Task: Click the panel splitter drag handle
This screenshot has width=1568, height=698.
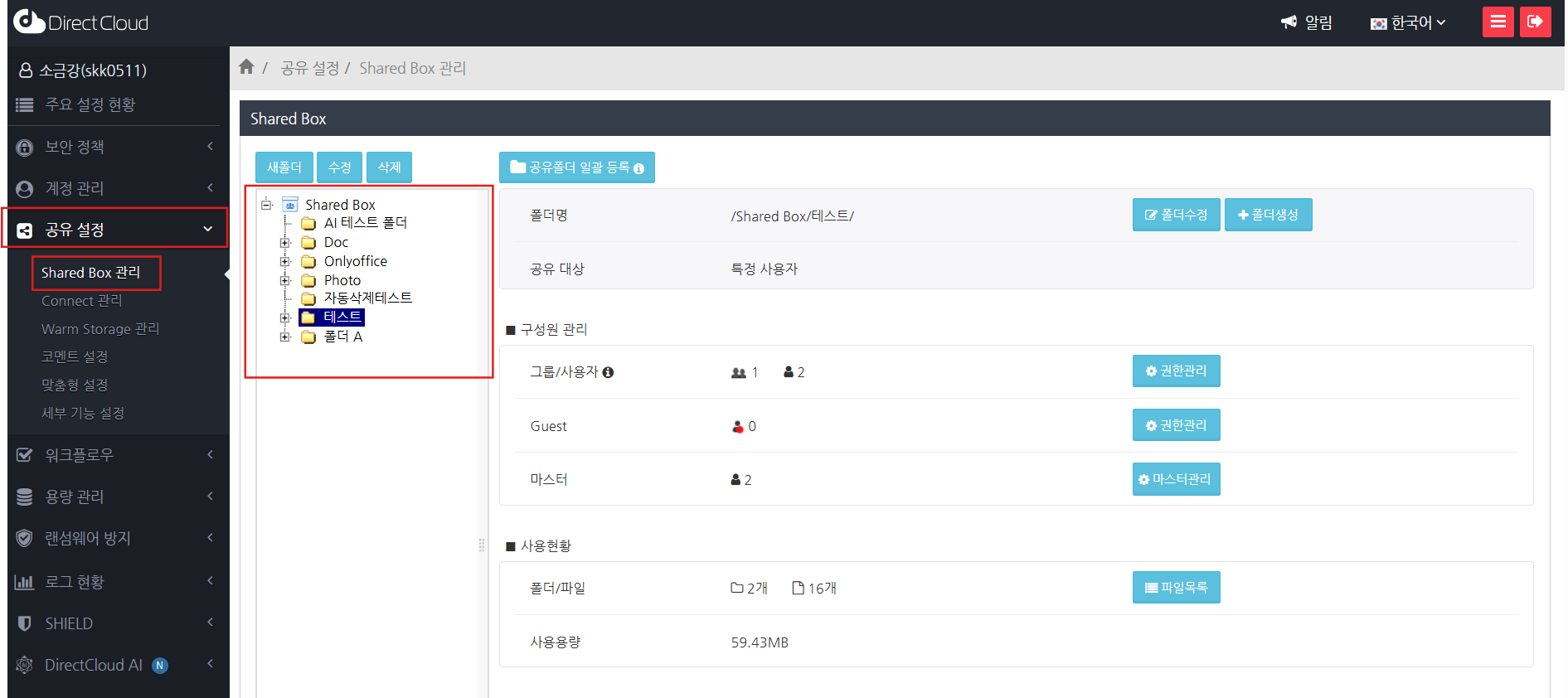Action: [482, 545]
